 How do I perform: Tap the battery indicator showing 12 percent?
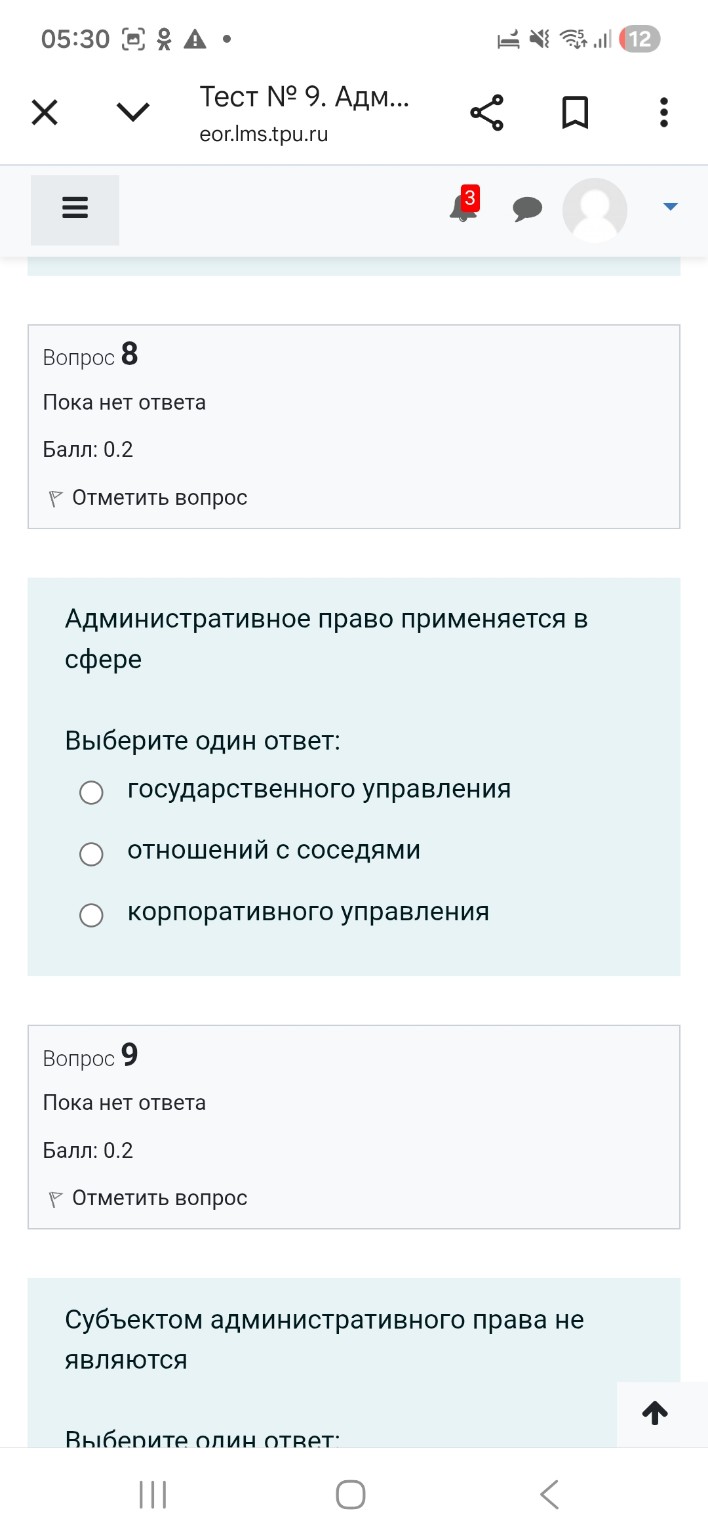[640, 39]
